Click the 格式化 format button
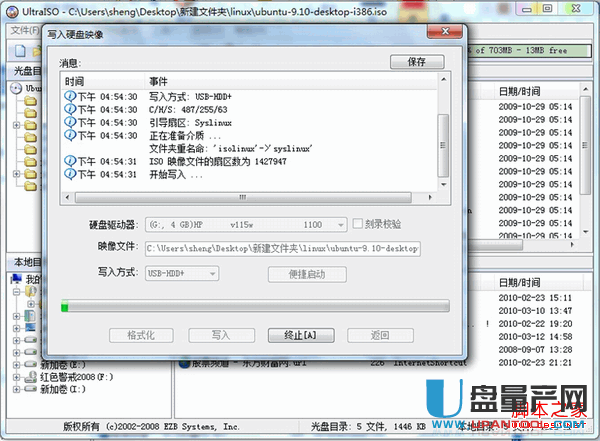This screenshot has width=600, height=441. (141, 335)
